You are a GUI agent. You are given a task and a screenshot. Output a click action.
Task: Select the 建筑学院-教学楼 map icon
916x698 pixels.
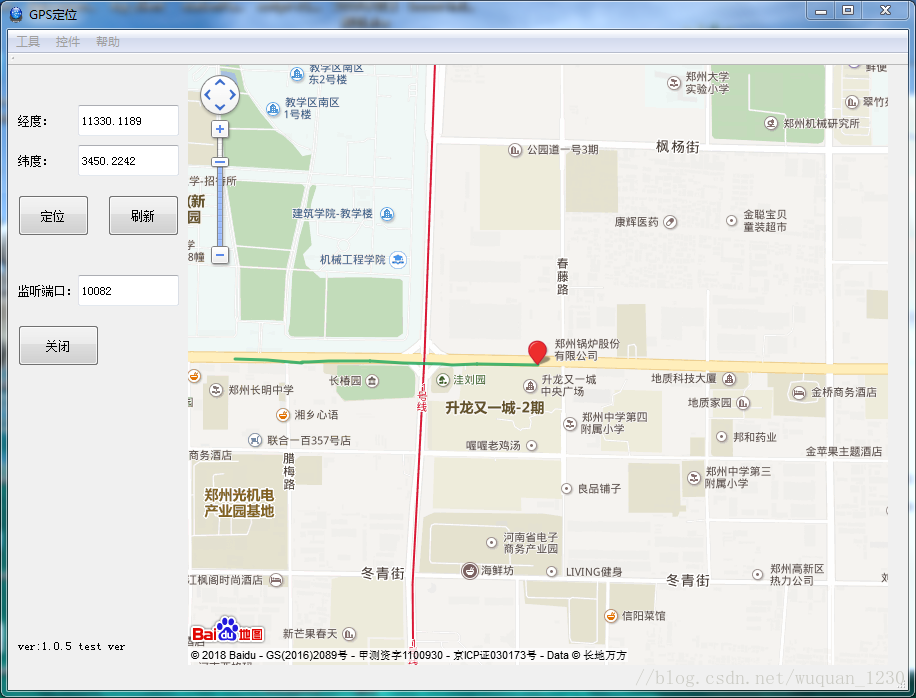pos(387,214)
